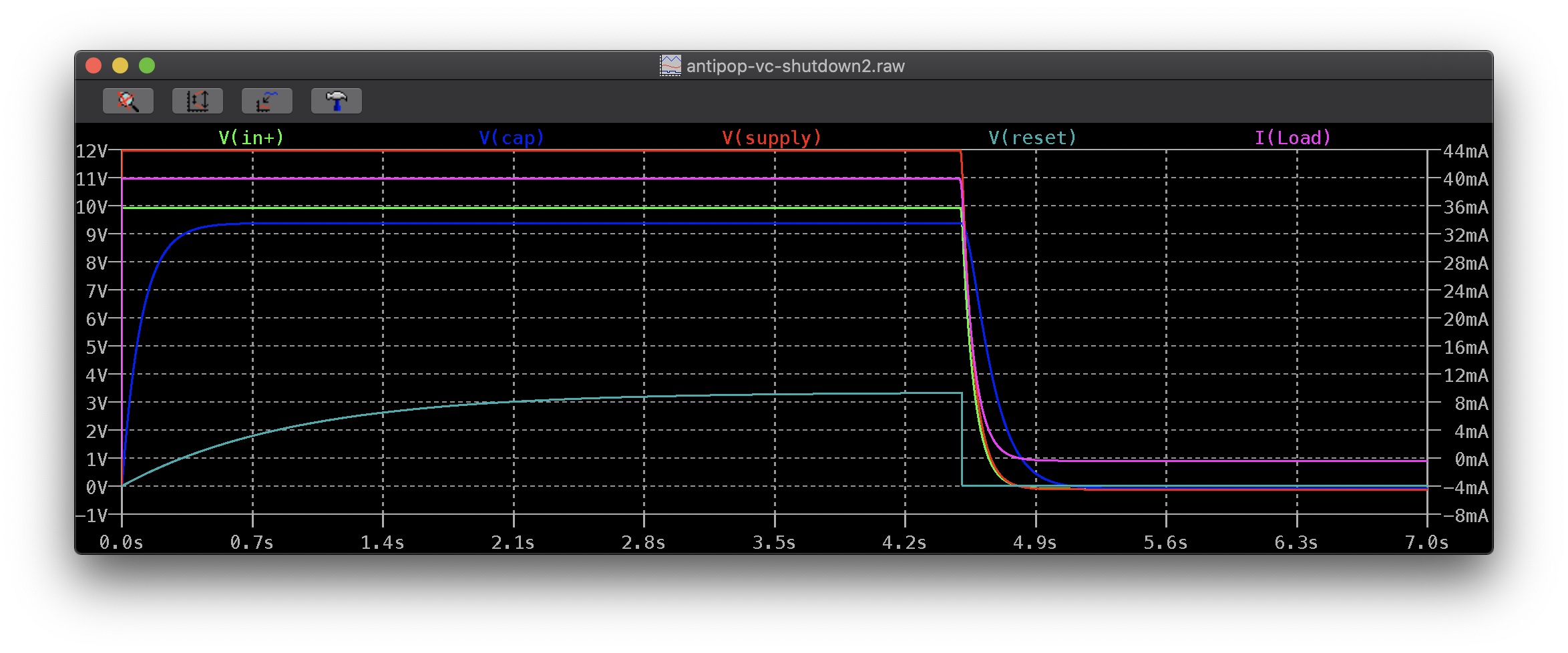The image size is (1568, 653).
Task: Click the 9V left axis label
Action: coord(96,235)
